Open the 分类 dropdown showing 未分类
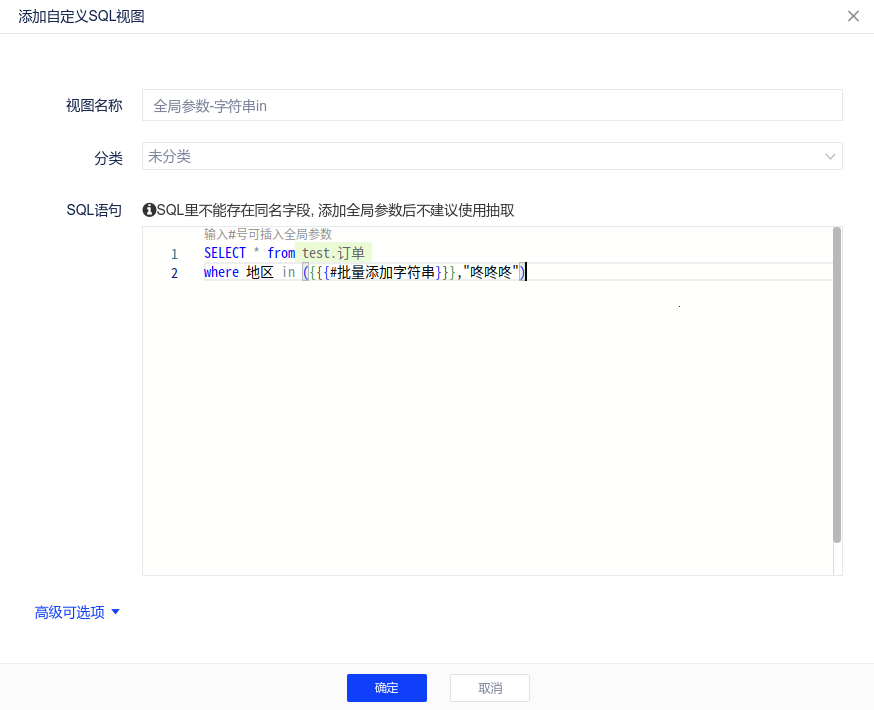874x710 pixels. click(480, 156)
